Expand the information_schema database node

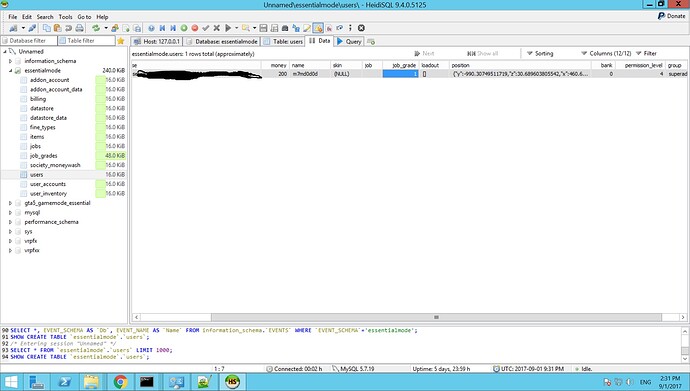(x=11, y=61)
